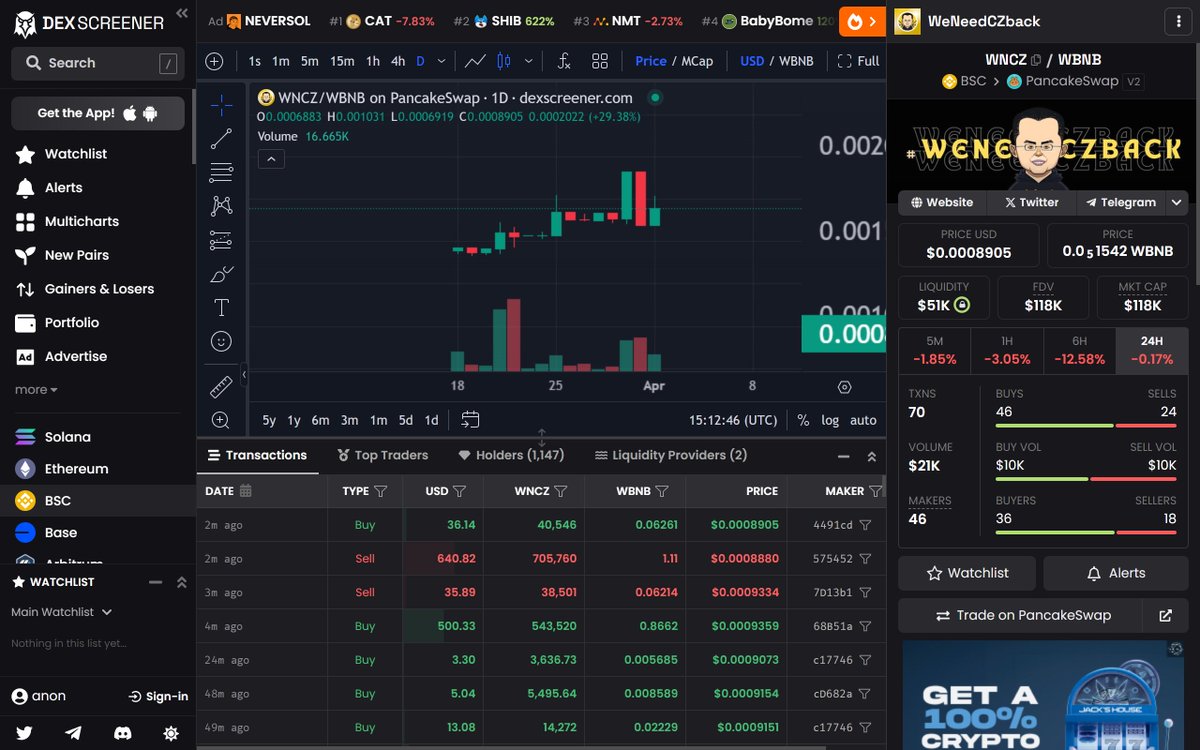Open the USD column filter
This screenshot has height=750, width=1200.
(x=459, y=491)
